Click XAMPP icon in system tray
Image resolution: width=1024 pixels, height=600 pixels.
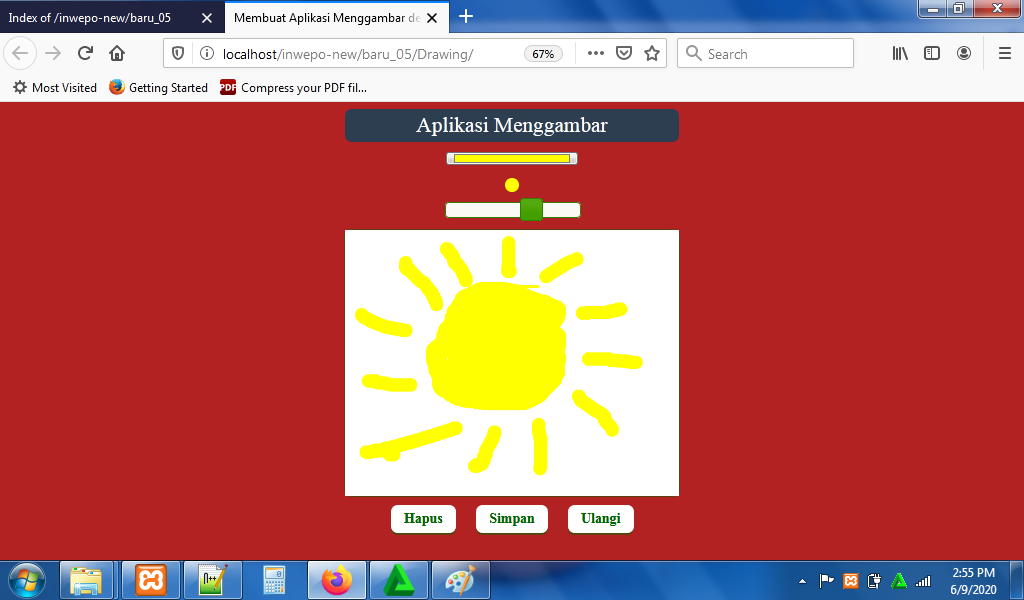(x=850, y=580)
